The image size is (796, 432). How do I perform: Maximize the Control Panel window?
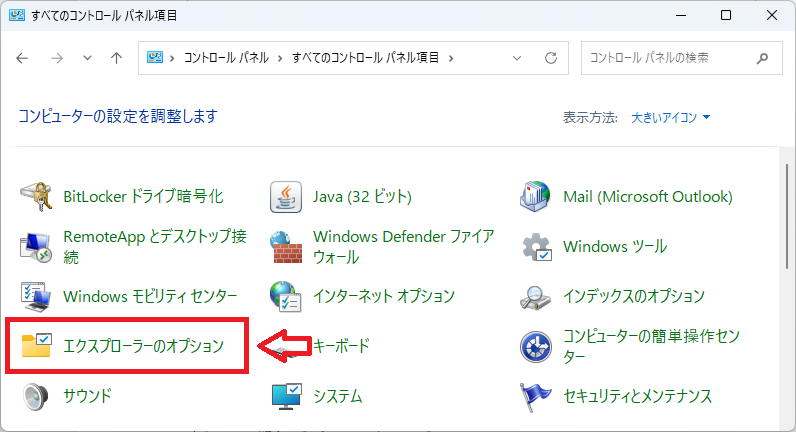pyautogui.click(x=726, y=15)
